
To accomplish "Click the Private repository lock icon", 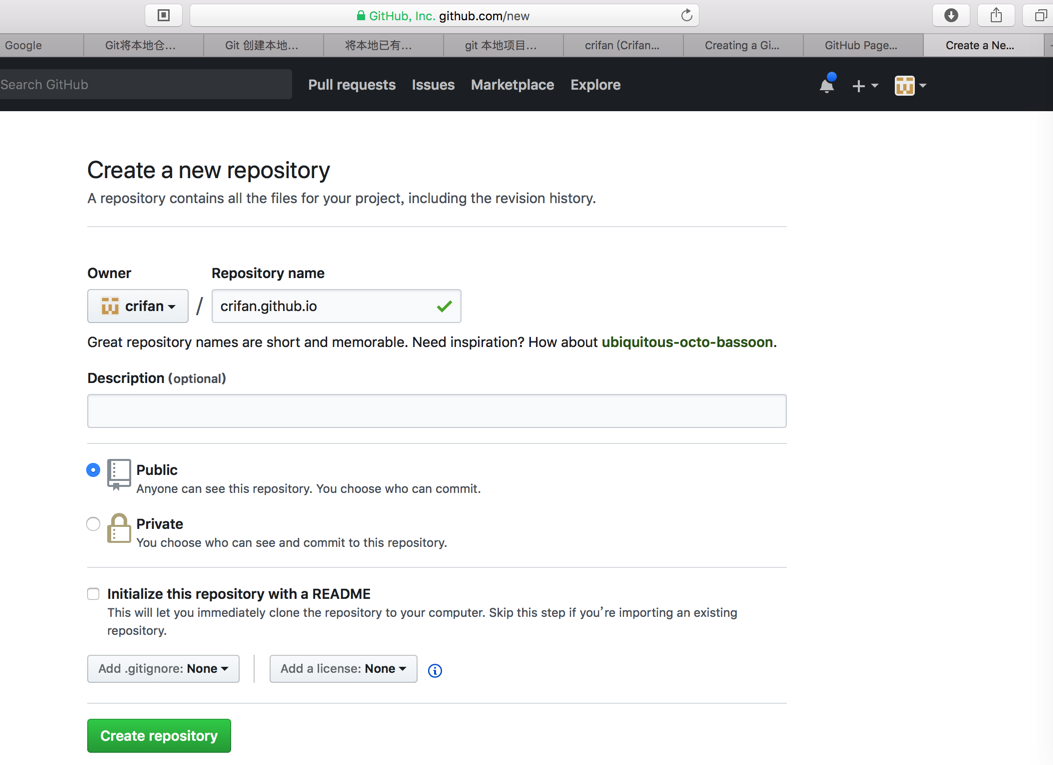I will pos(119,528).
